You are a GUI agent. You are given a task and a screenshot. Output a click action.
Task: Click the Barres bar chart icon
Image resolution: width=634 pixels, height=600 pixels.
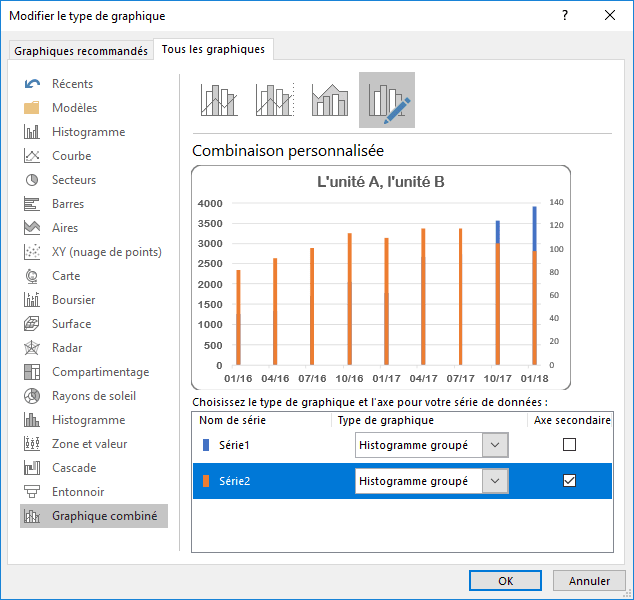32,204
